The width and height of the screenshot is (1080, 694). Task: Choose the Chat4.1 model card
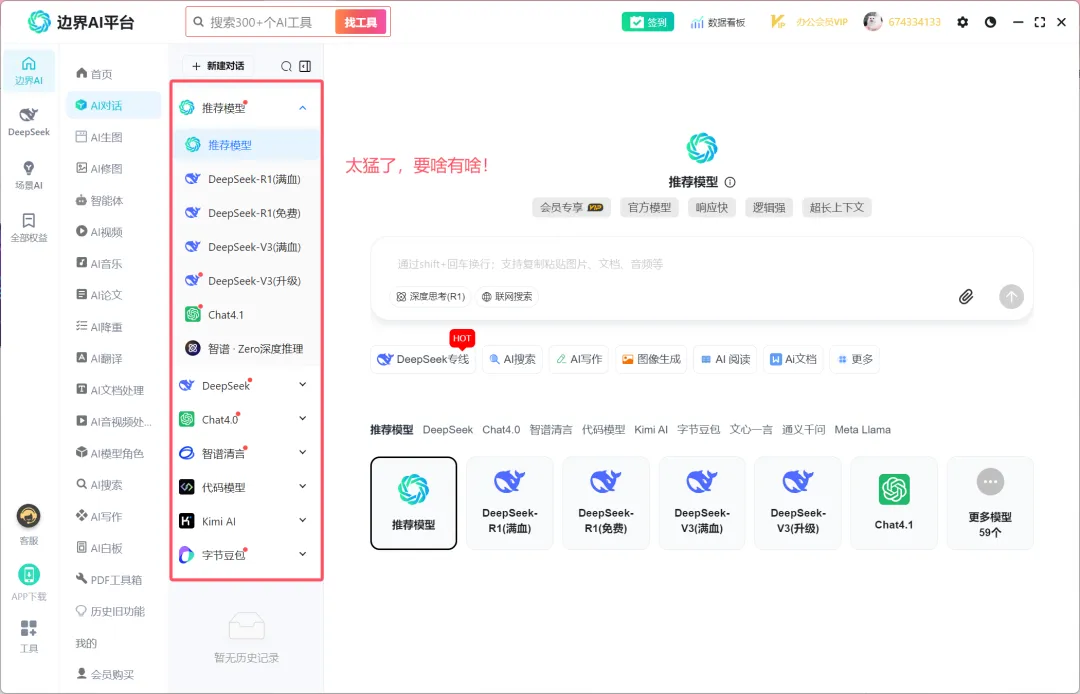pos(894,503)
